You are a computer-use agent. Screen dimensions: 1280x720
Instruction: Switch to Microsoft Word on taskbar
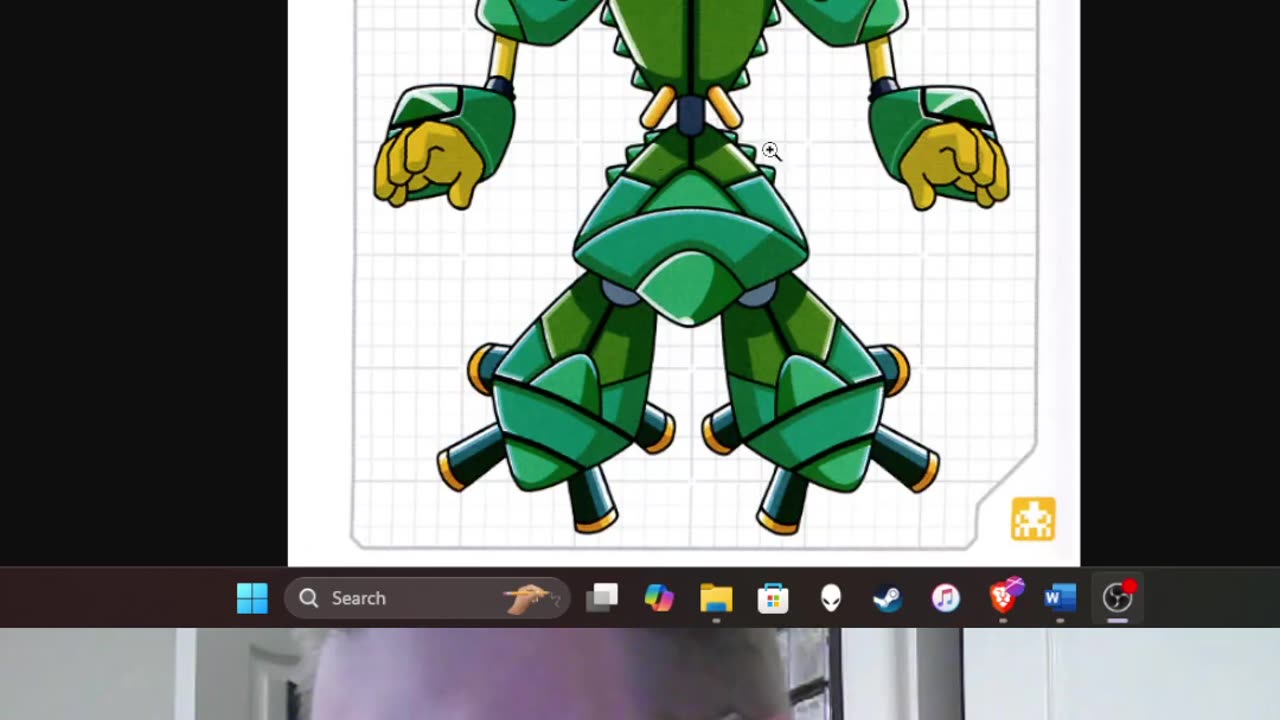(1059, 598)
